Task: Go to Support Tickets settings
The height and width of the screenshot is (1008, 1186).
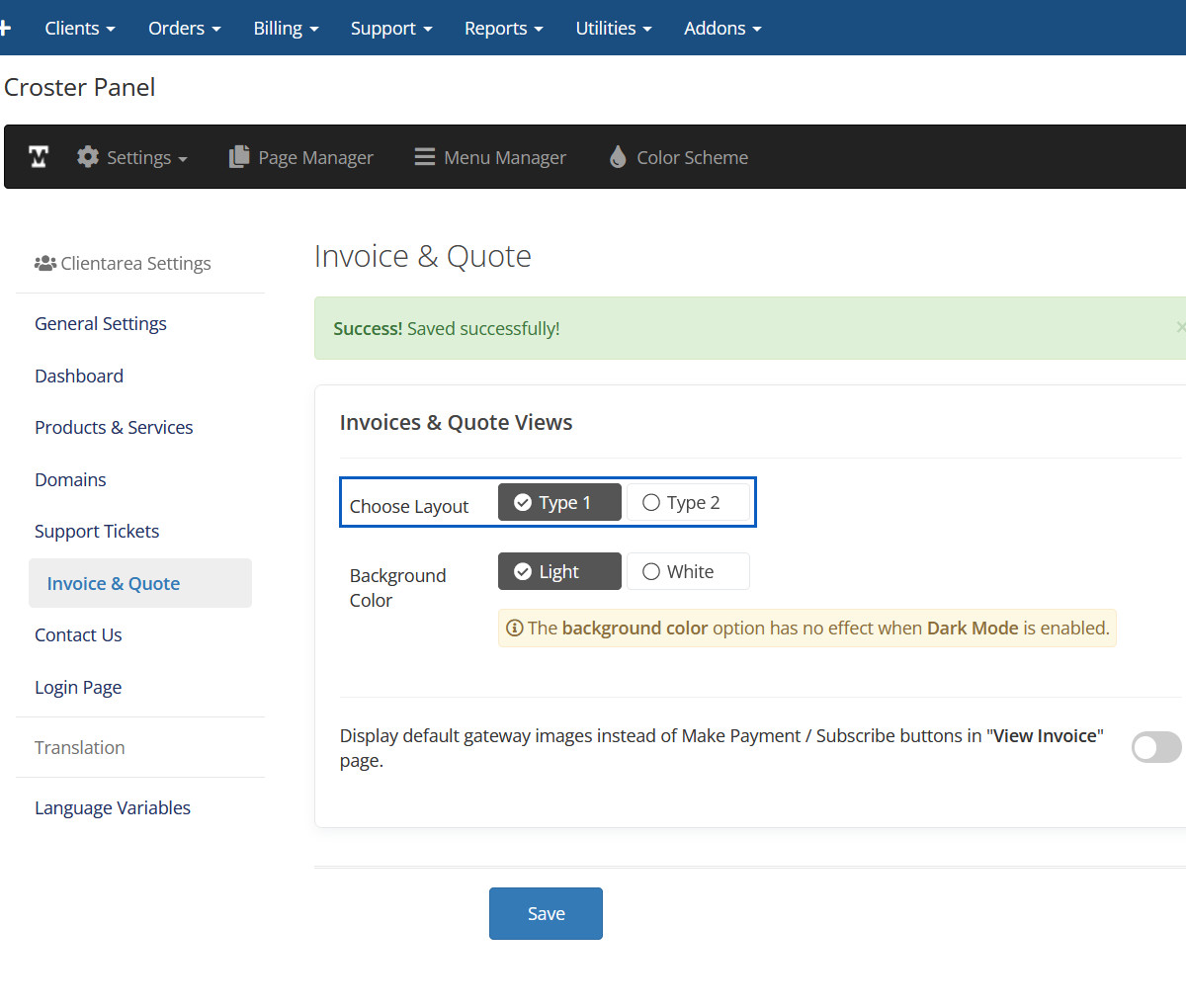Action: [x=97, y=532]
